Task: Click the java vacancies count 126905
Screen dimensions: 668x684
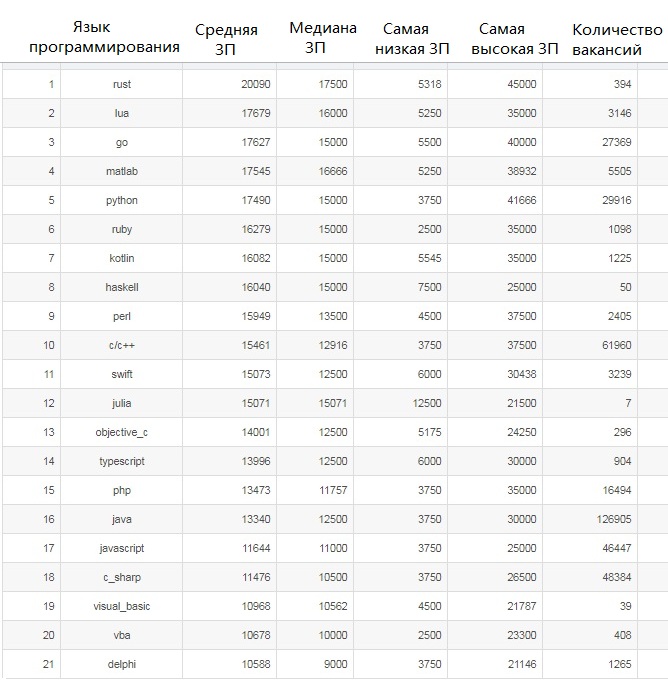Action: [614, 520]
